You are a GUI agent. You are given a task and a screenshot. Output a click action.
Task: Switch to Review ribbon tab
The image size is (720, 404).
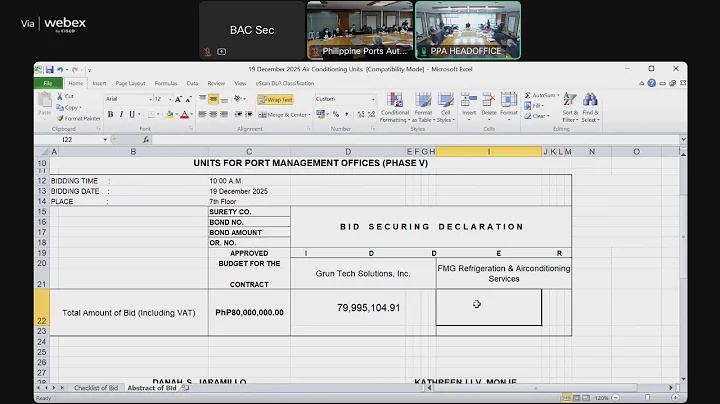coord(216,84)
